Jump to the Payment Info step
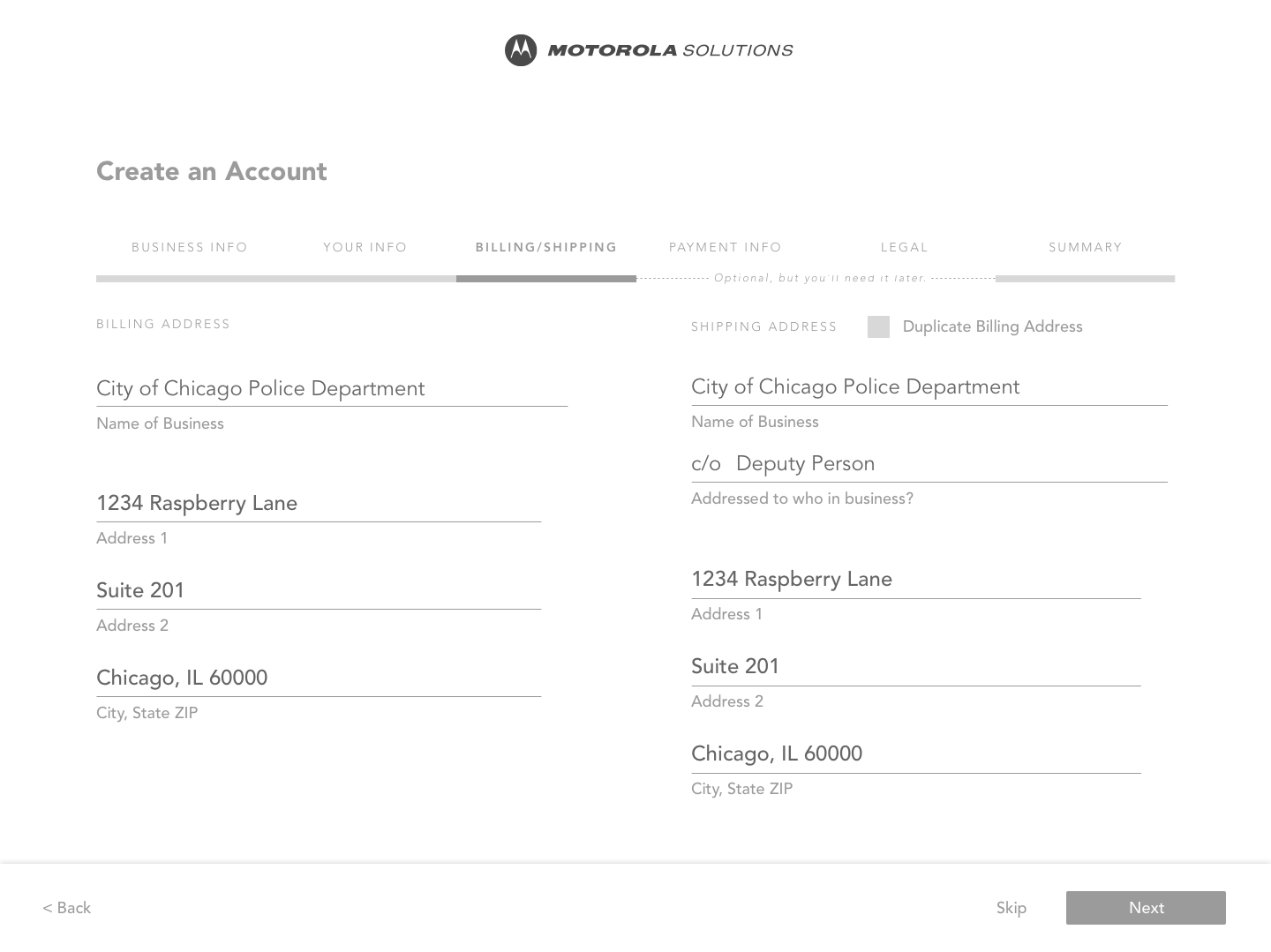The height and width of the screenshot is (952, 1271). click(x=726, y=247)
